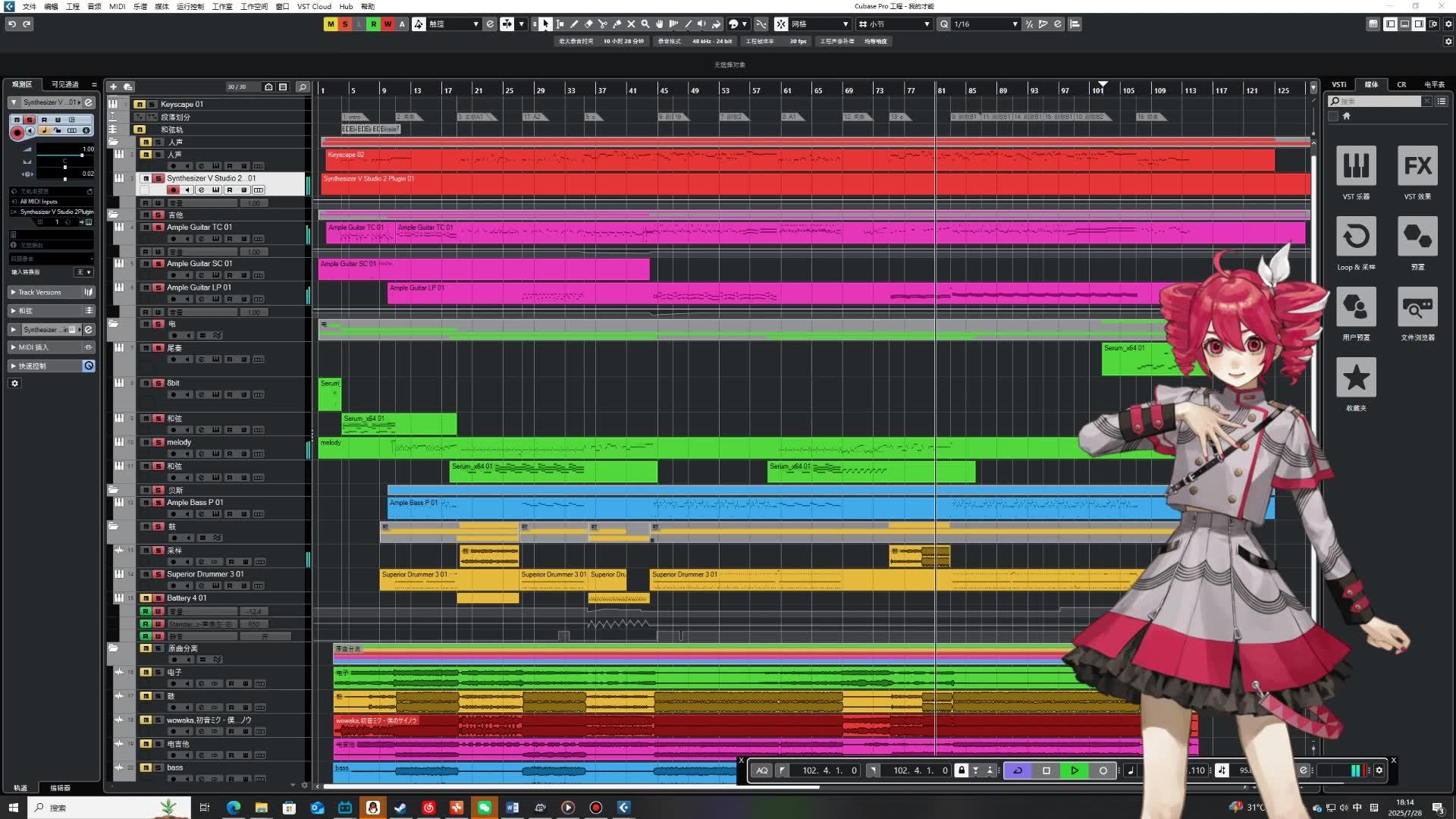
Task: Solo the Synthesizer V Studio track
Action: 158,179
